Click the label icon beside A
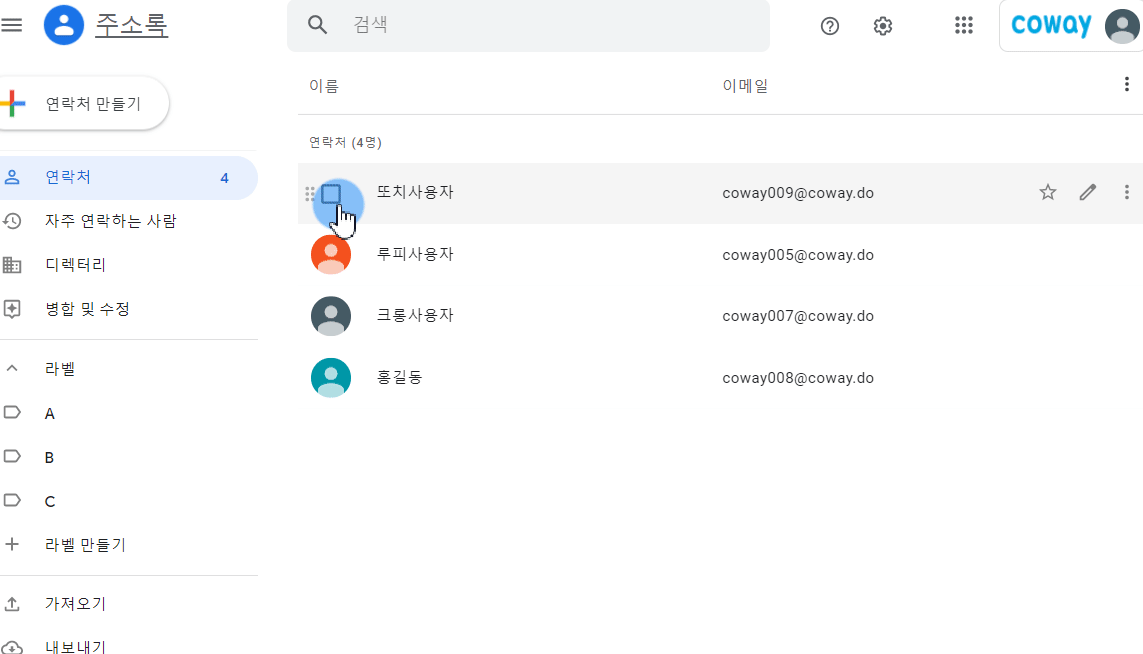 (x=12, y=413)
